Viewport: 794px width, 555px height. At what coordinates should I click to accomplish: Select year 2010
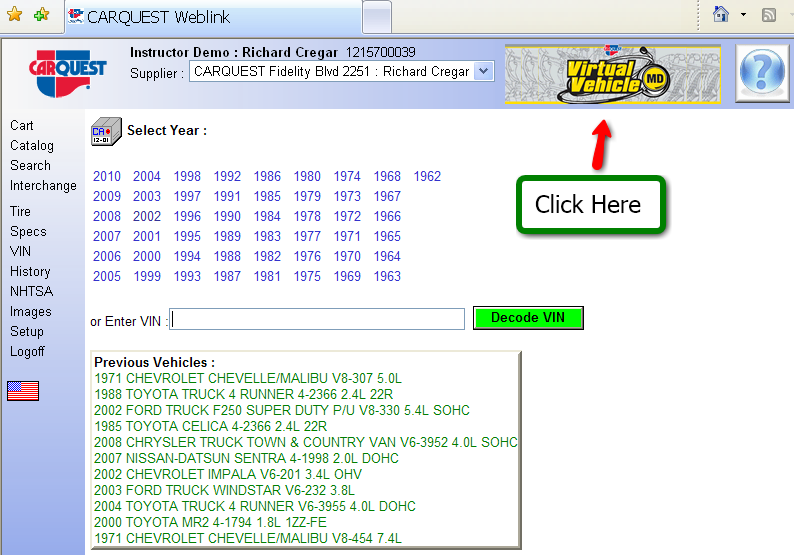(x=107, y=176)
